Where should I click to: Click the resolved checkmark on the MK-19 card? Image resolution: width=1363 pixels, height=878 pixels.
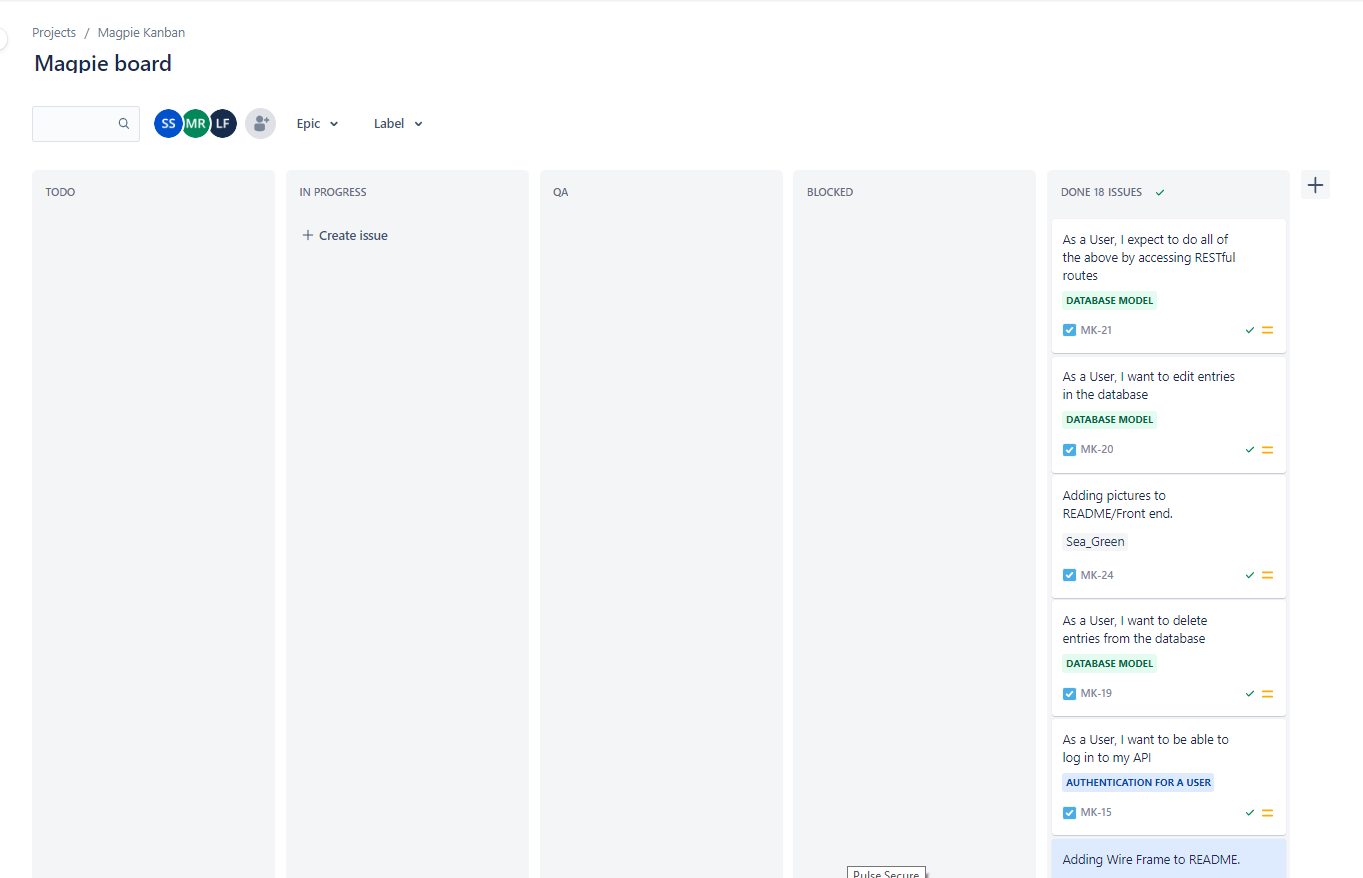pos(1249,693)
